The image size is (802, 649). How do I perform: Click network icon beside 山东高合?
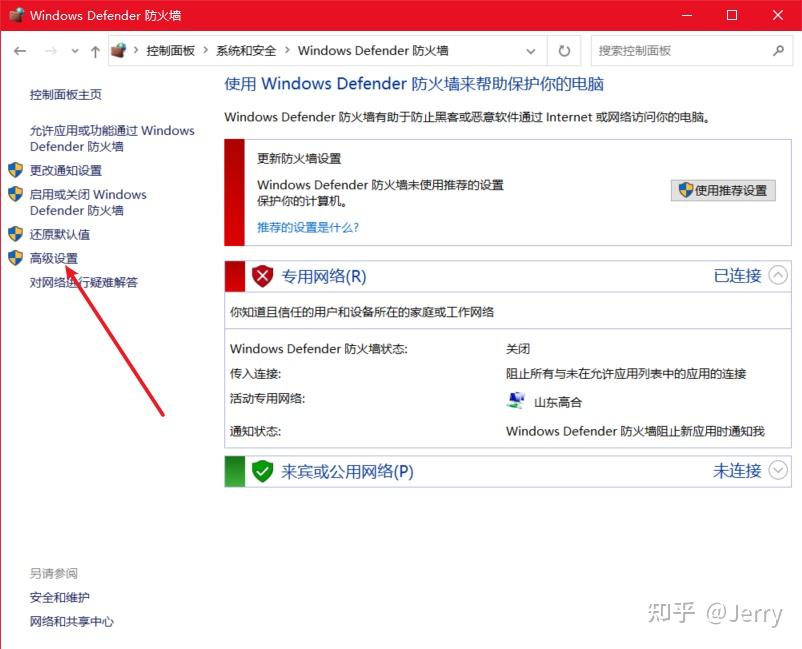pos(516,400)
